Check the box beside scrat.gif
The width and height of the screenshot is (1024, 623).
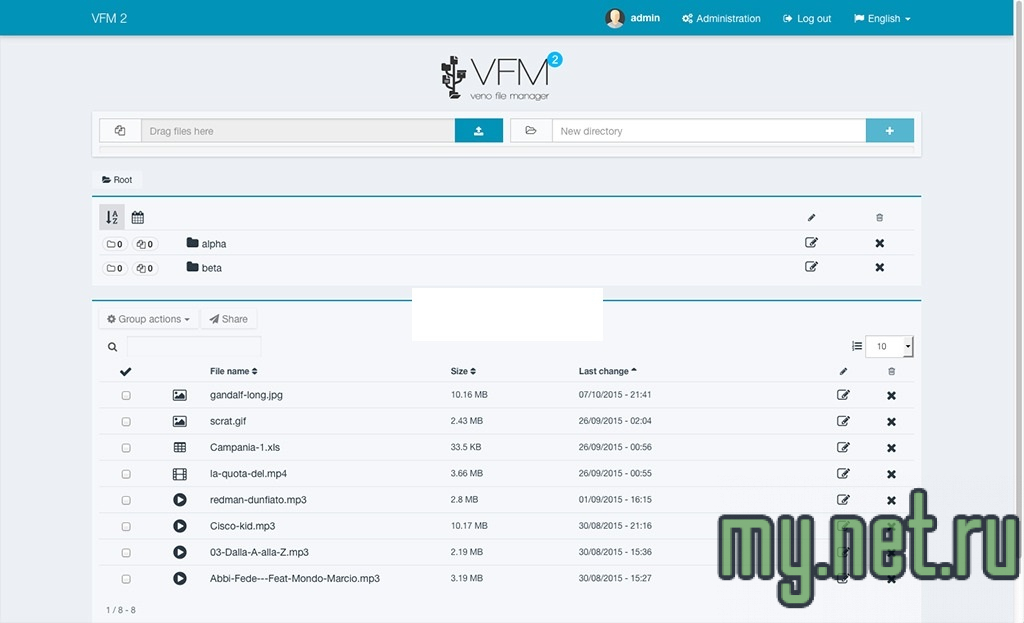coord(126,422)
